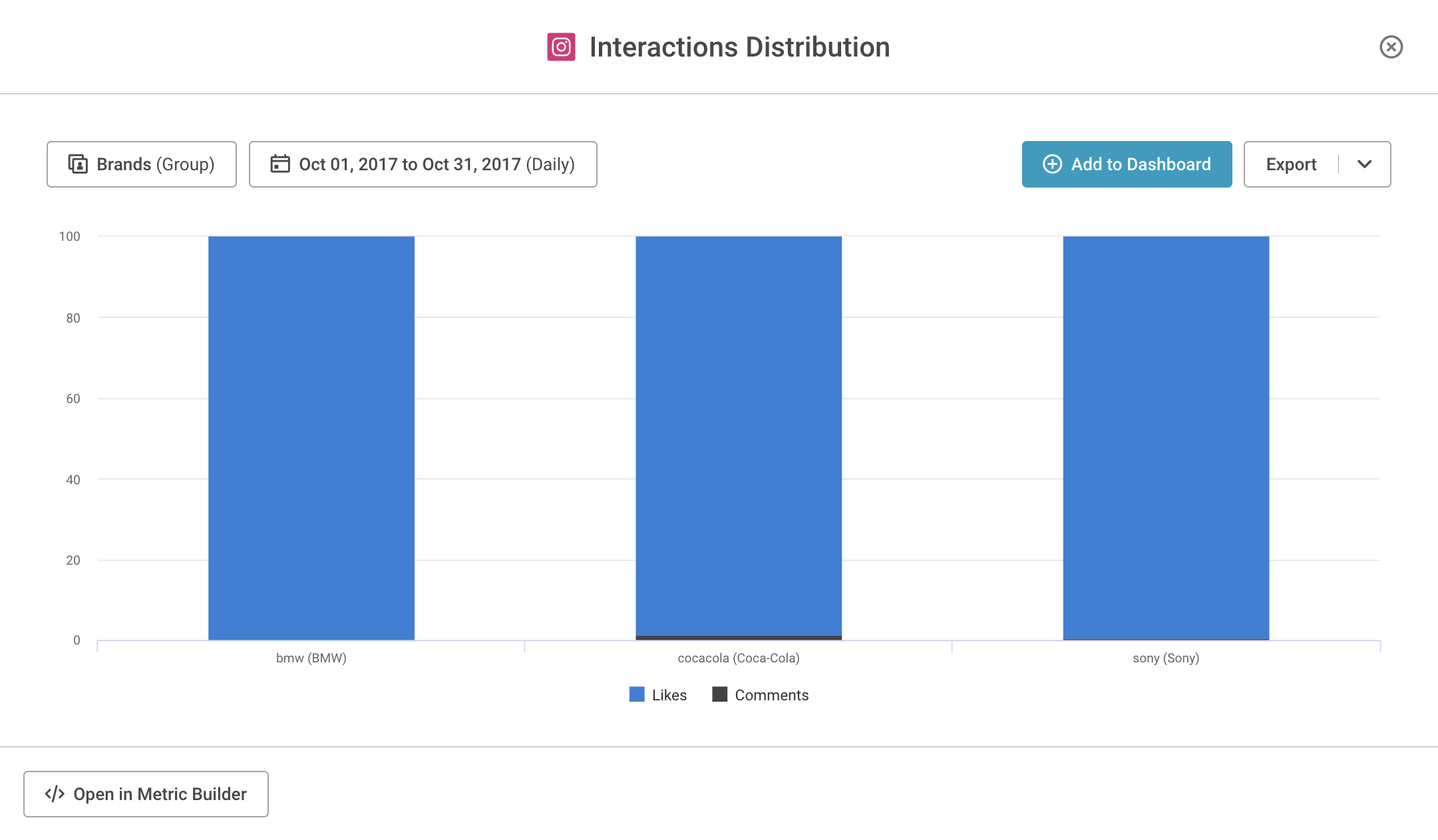Open the date range picker Oct 2017
The height and width of the screenshot is (840, 1438).
(423, 164)
